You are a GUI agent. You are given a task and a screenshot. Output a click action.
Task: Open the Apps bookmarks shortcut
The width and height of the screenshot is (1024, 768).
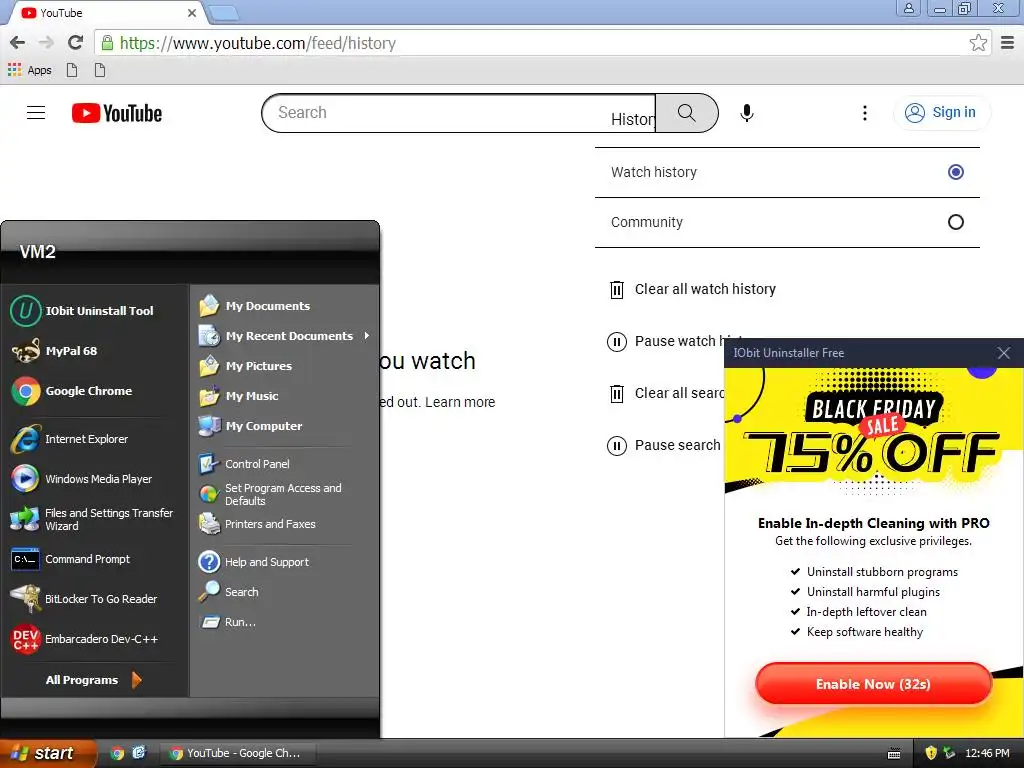[29, 70]
